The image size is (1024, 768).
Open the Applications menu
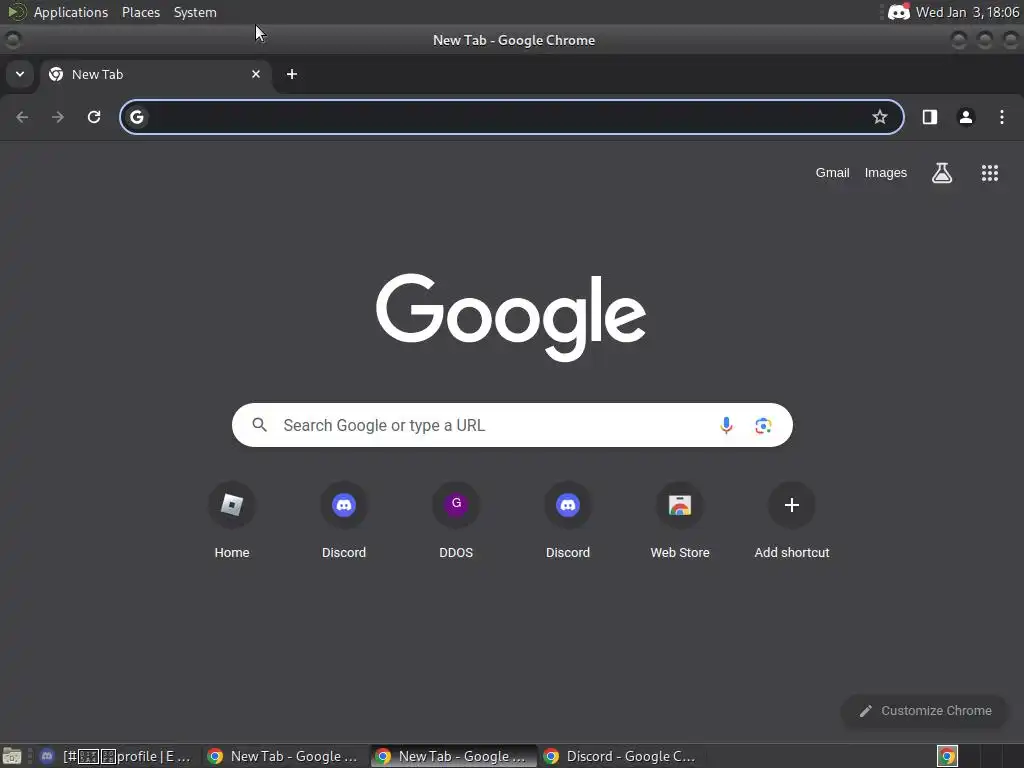point(71,12)
